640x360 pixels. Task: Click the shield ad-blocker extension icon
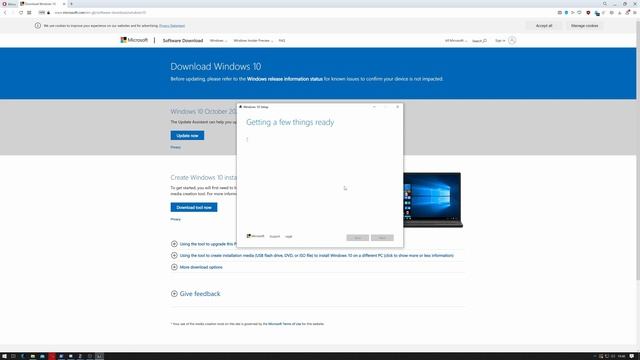(x=588, y=13)
